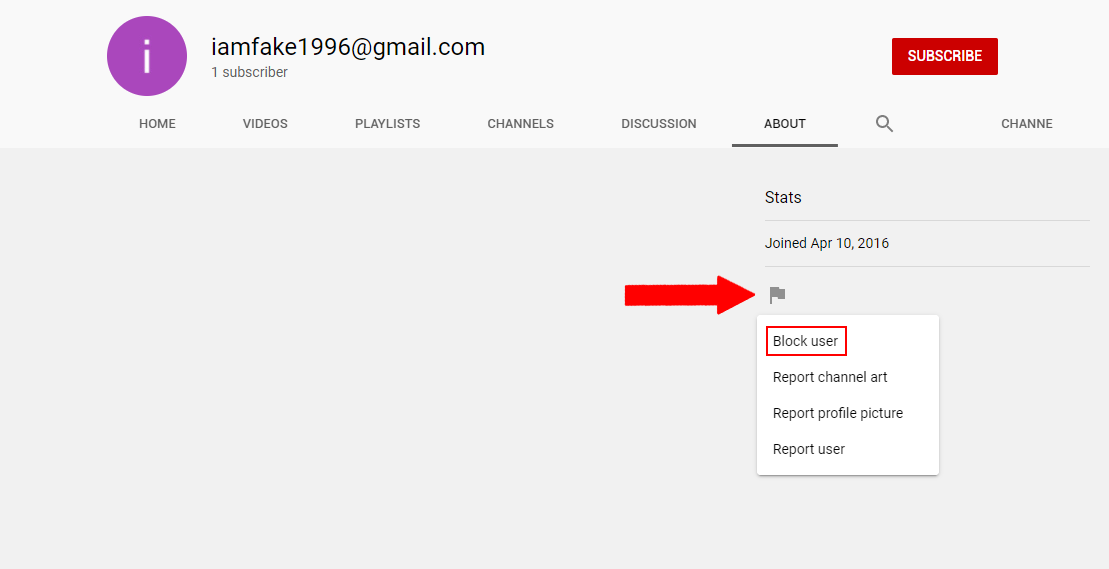Choose Block user from the menu
This screenshot has width=1109, height=569.
point(806,341)
